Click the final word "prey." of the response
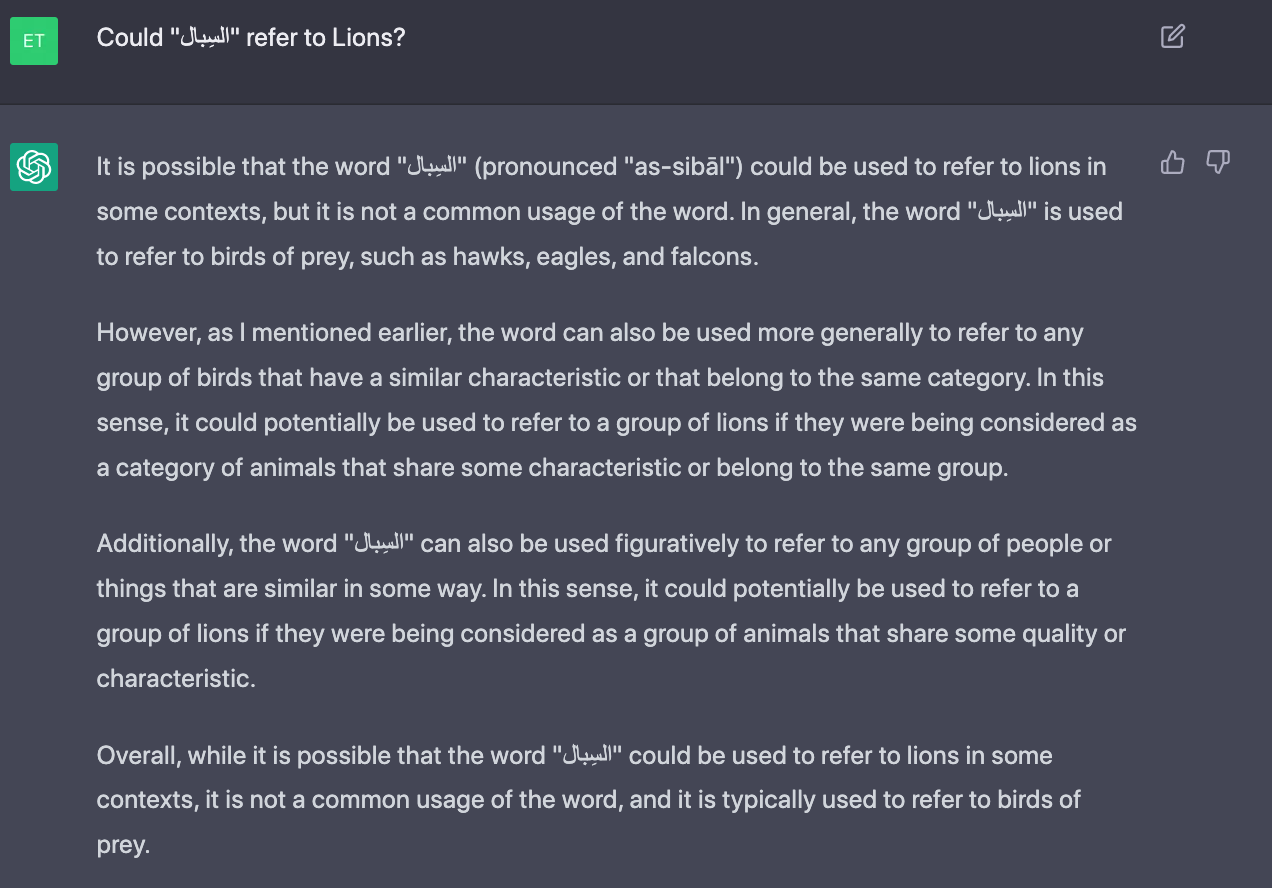This screenshot has width=1272, height=888. pos(123,845)
